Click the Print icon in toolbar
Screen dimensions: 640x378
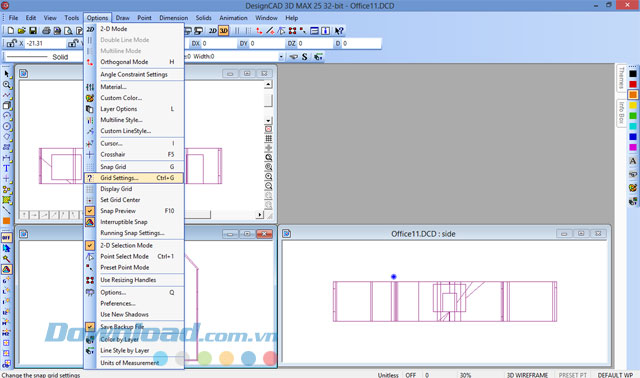tap(46, 31)
